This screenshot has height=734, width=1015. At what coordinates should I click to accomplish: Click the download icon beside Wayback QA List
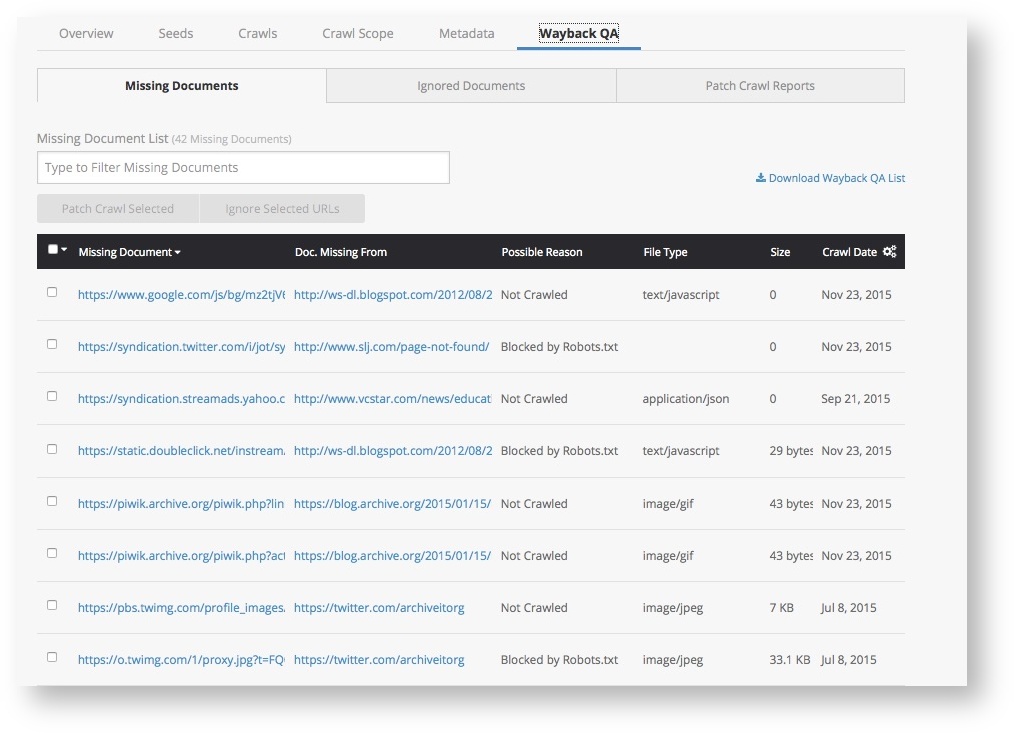coord(760,178)
